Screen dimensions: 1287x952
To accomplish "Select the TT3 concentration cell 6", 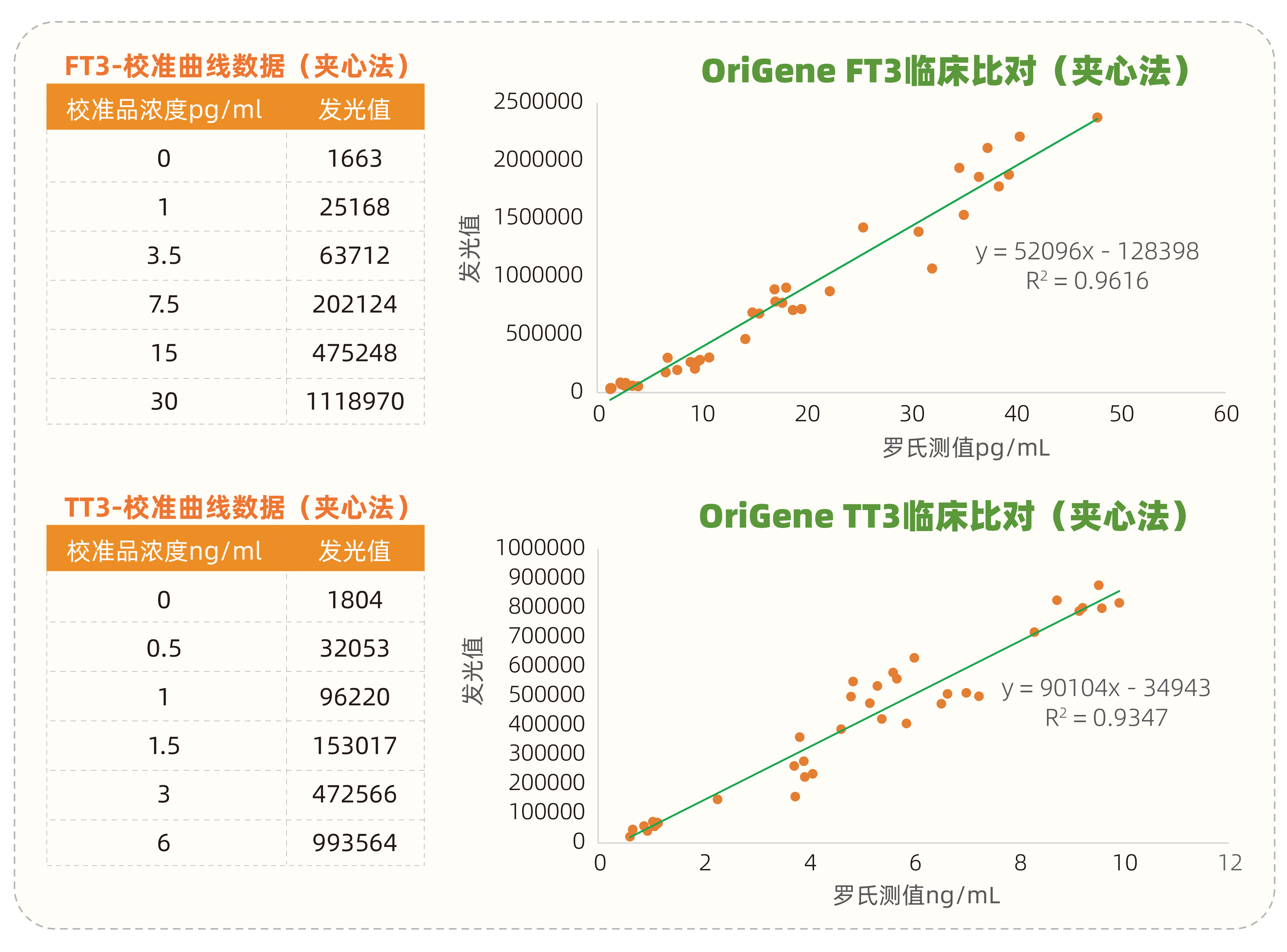I will (x=164, y=843).
